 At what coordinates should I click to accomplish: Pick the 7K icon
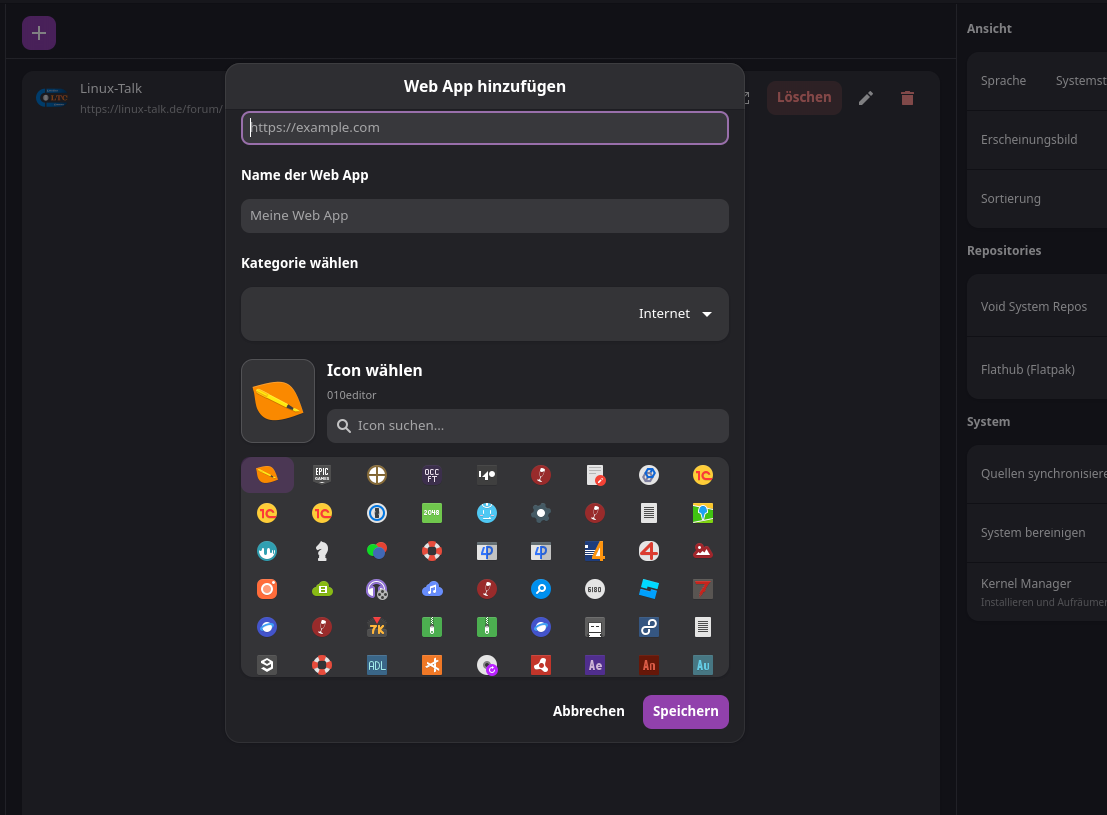(x=377, y=627)
